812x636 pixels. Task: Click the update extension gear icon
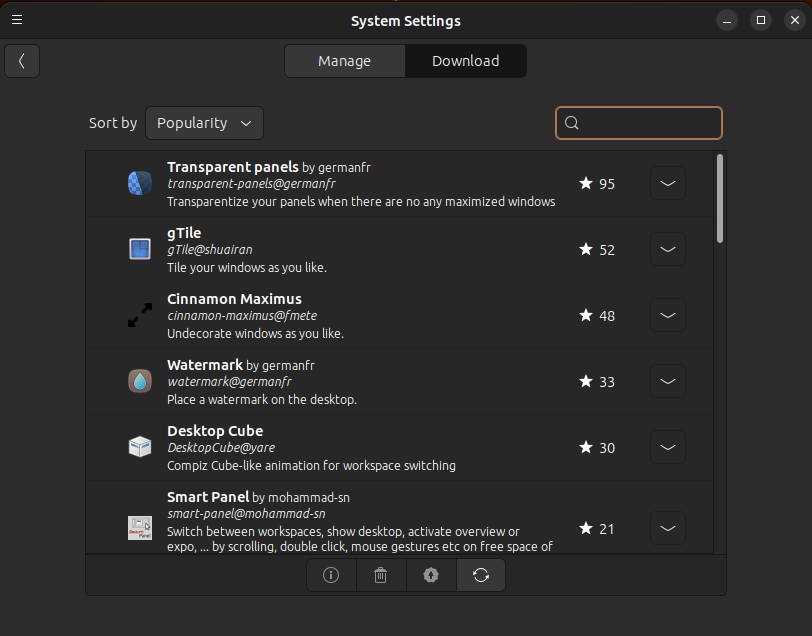pos(431,575)
